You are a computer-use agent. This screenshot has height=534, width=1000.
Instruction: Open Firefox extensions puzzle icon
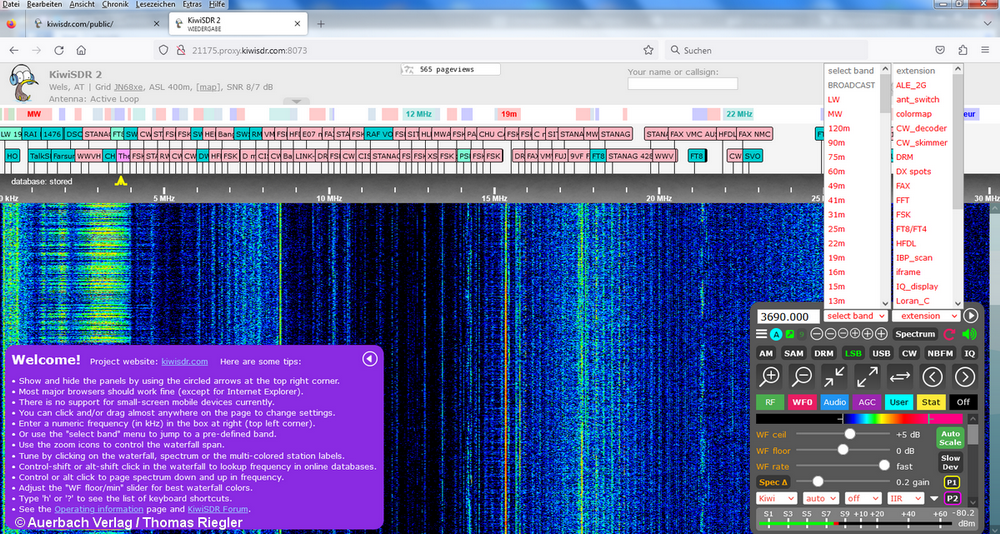[x=962, y=50]
